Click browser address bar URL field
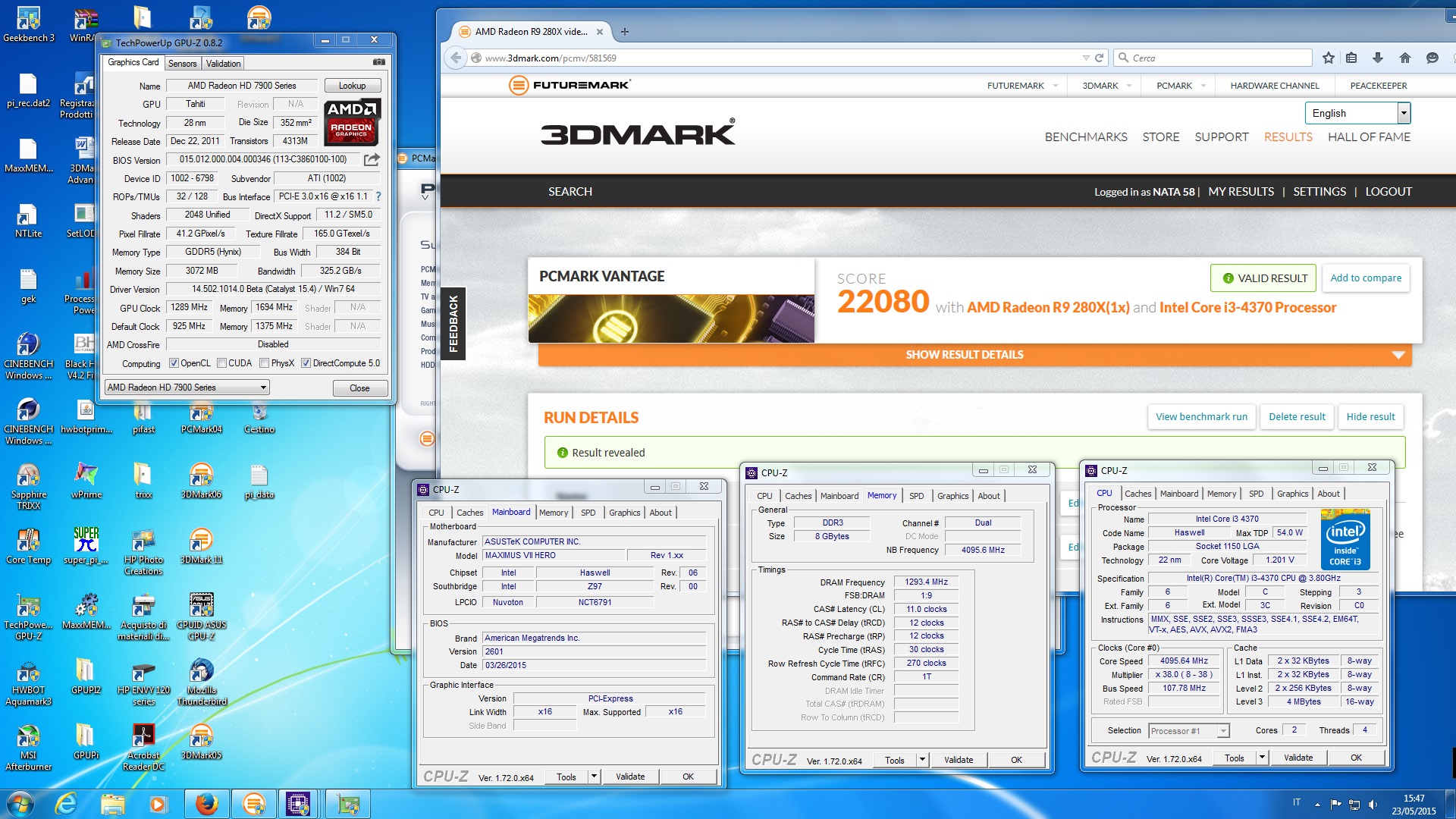Screen dimensions: 1456x819 coord(781,58)
